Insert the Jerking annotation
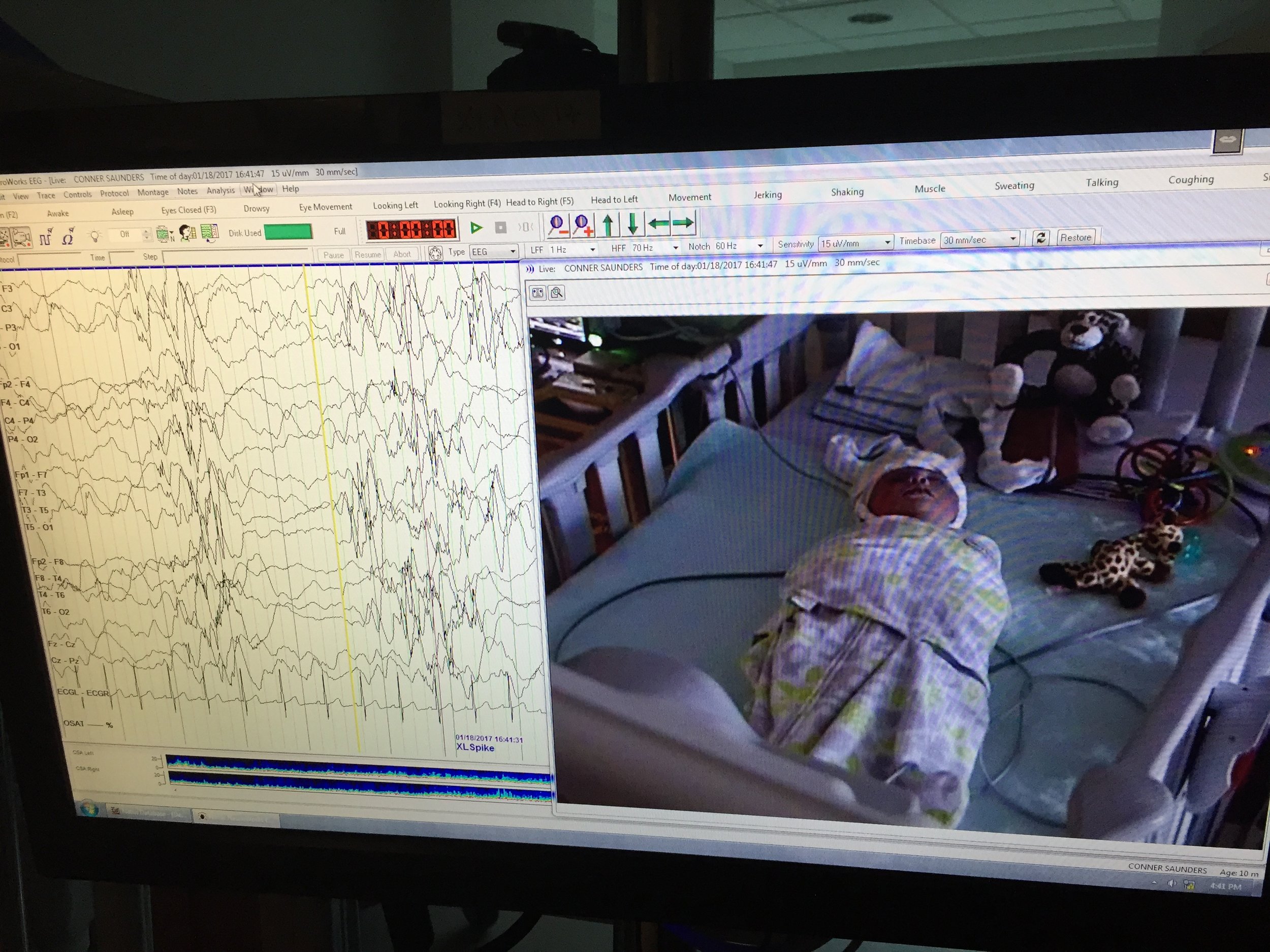Viewport: 1270px width, 952px height. tap(768, 194)
